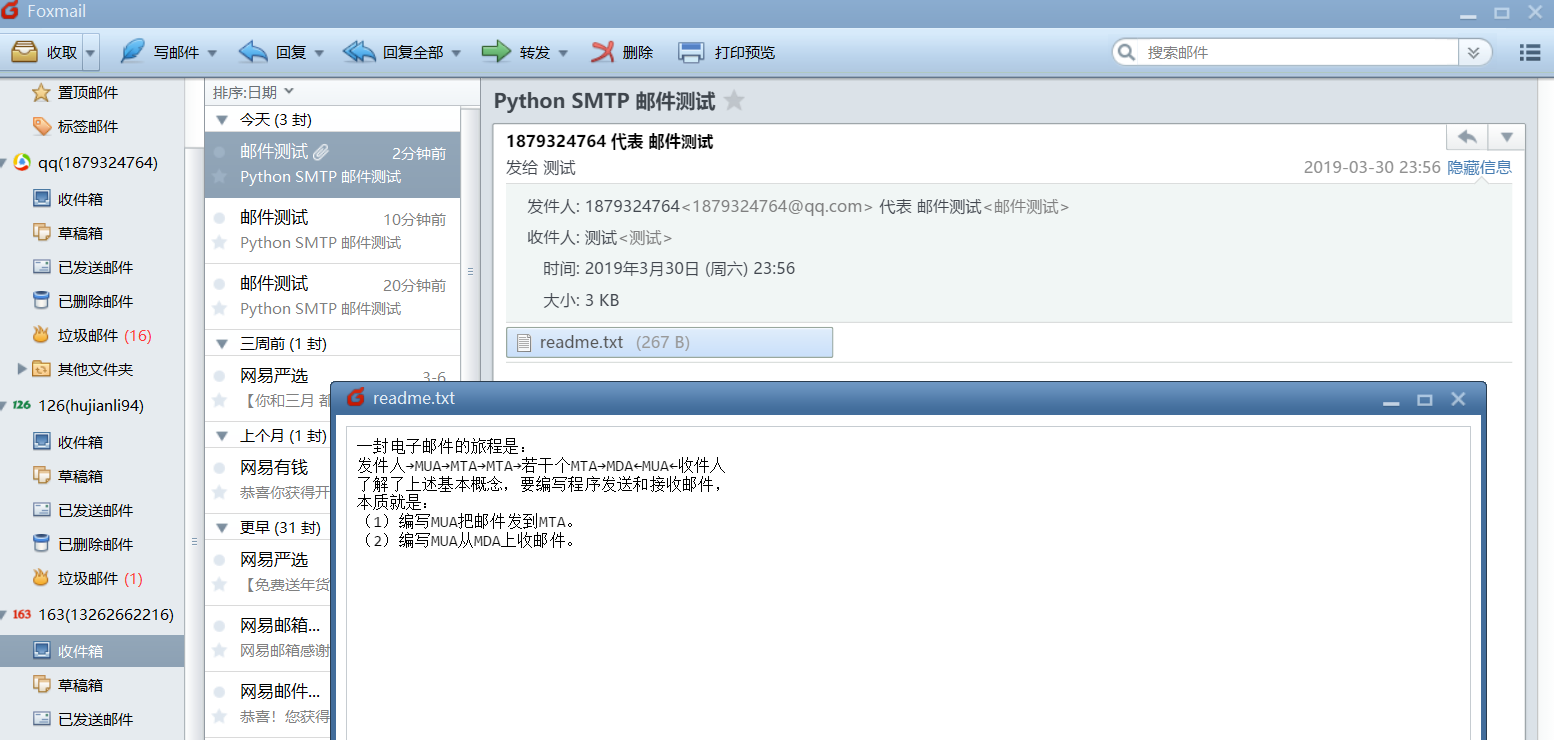The height and width of the screenshot is (740, 1554).
Task: Open the 网易邮箱... mail in list
Action: click(268, 637)
